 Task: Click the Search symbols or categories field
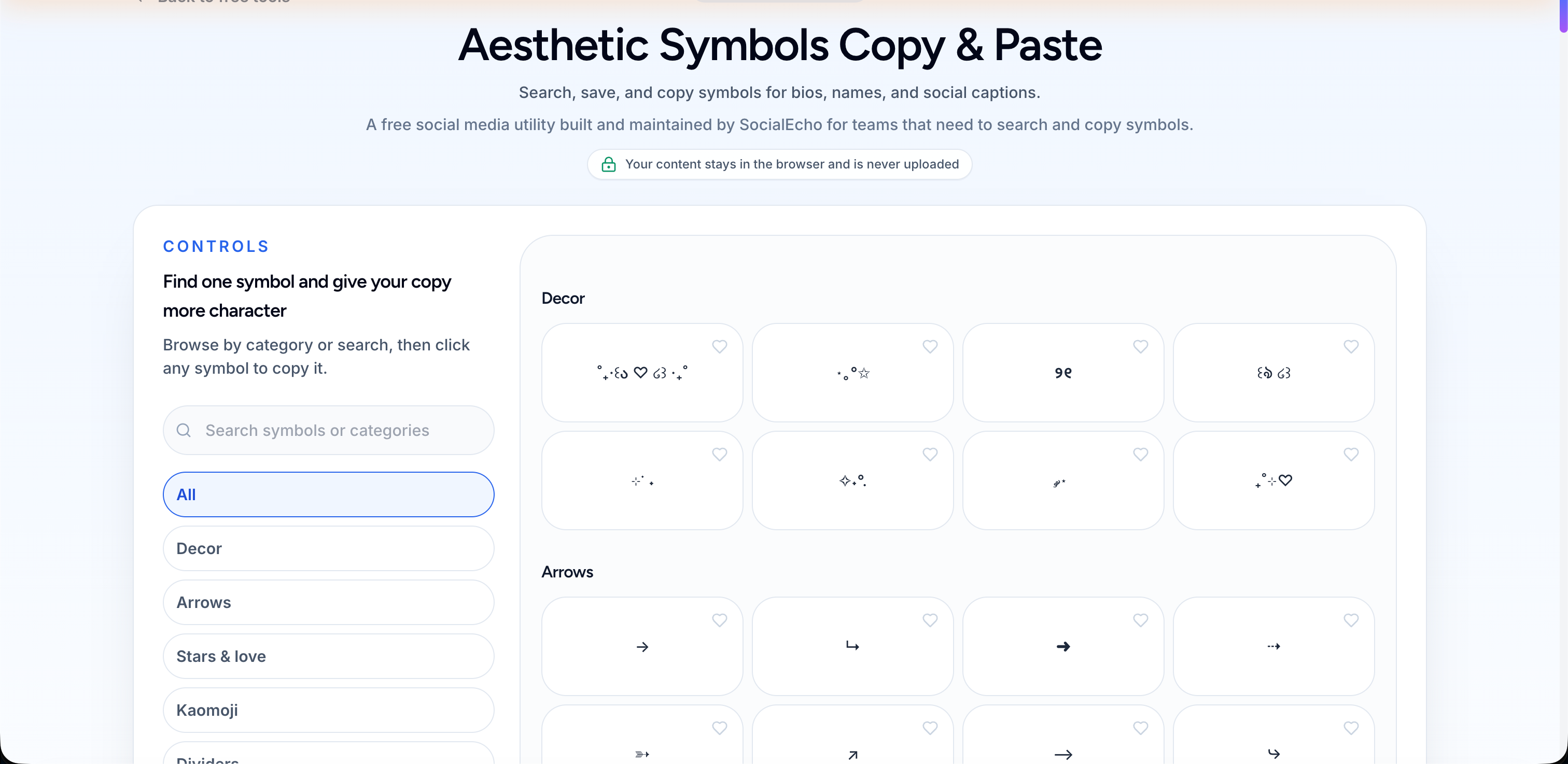tap(328, 430)
